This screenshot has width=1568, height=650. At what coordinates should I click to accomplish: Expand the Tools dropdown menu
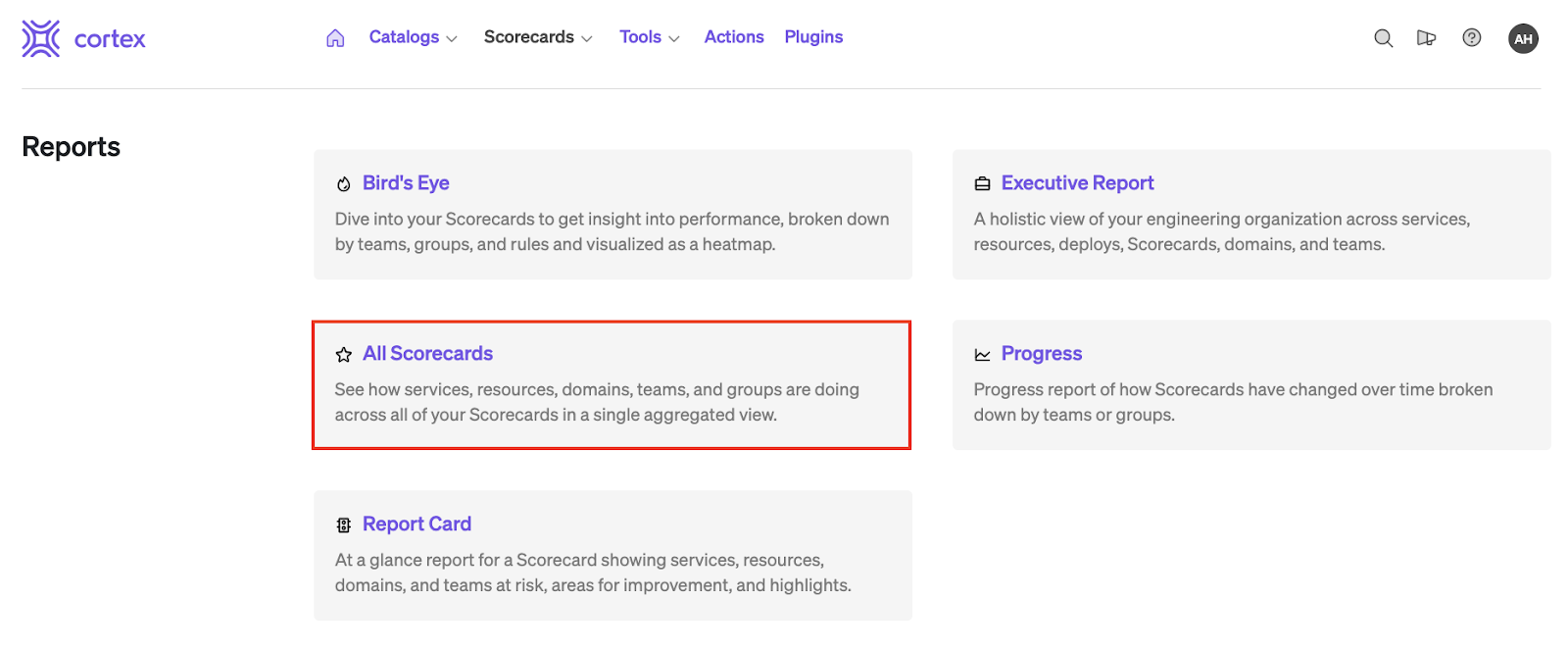pyautogui.click(x=649, y=37)
